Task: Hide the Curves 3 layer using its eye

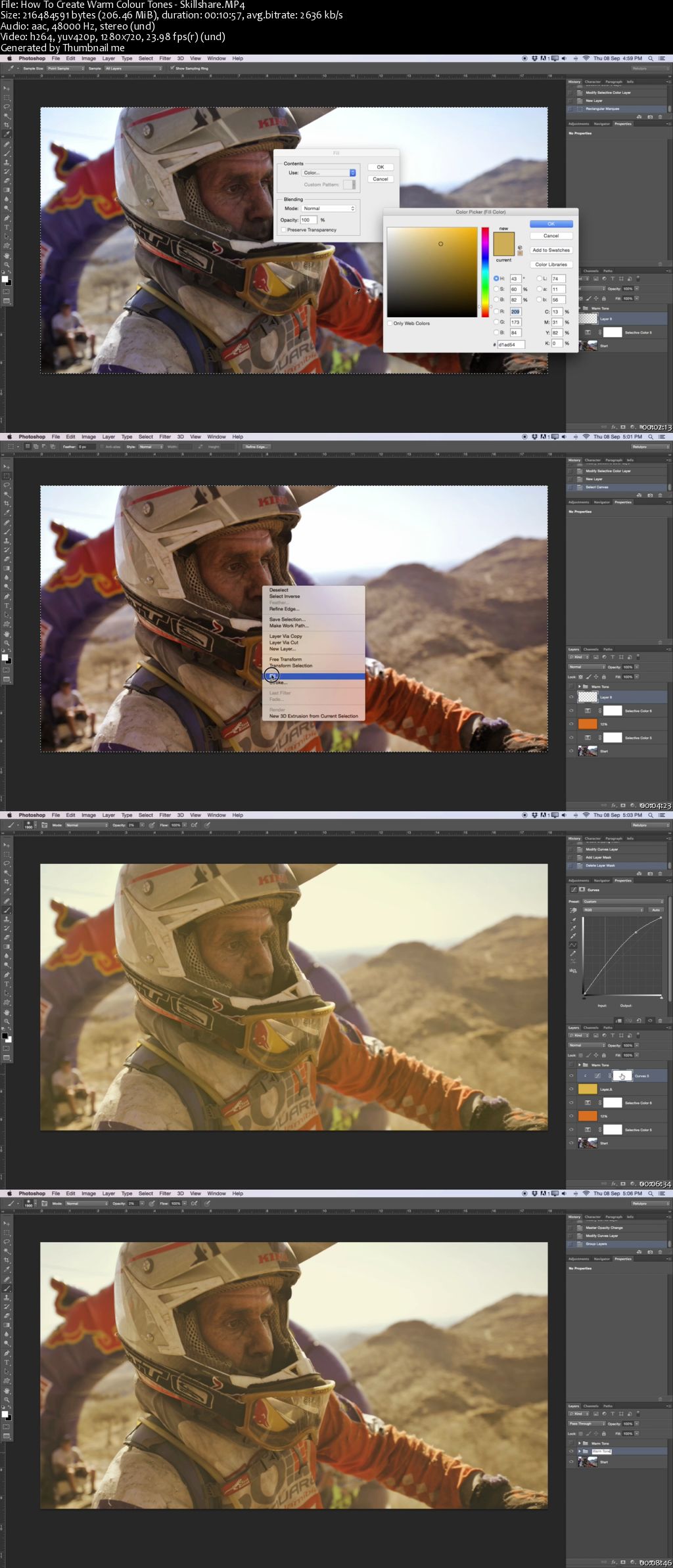Action: [571, 1075]
